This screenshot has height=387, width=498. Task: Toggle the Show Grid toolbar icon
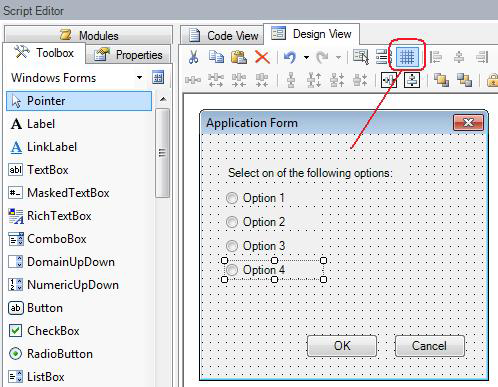[x=407, y=57]
